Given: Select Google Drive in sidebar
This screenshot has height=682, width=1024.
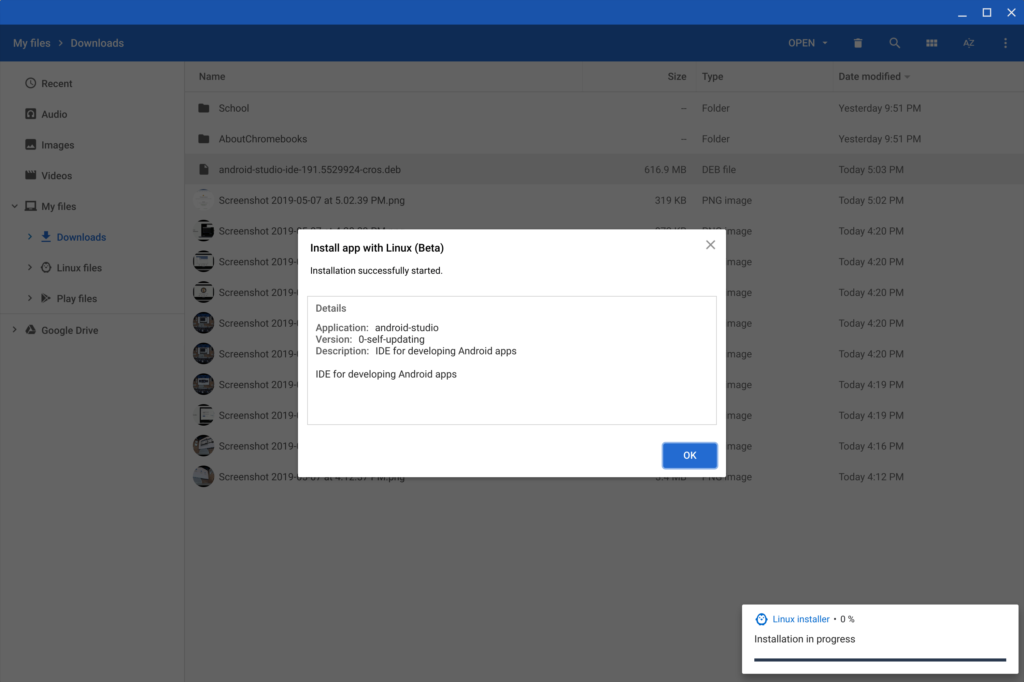Looking at the screenshot, I should [x=92, y=331].
